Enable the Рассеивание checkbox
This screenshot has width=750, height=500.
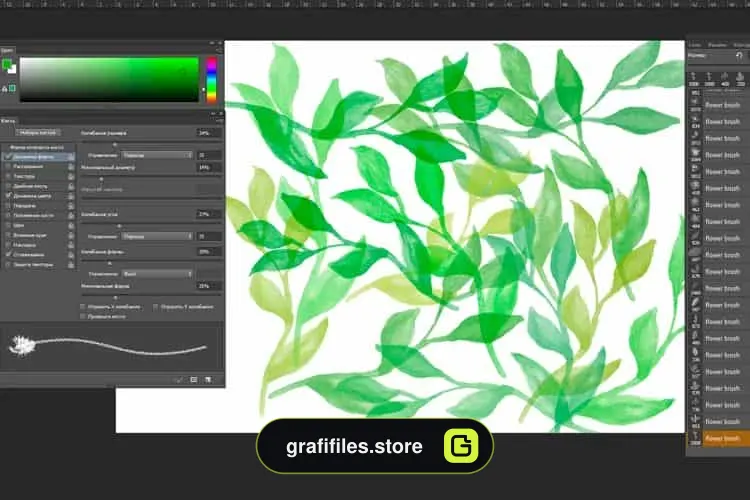[8, 167]
